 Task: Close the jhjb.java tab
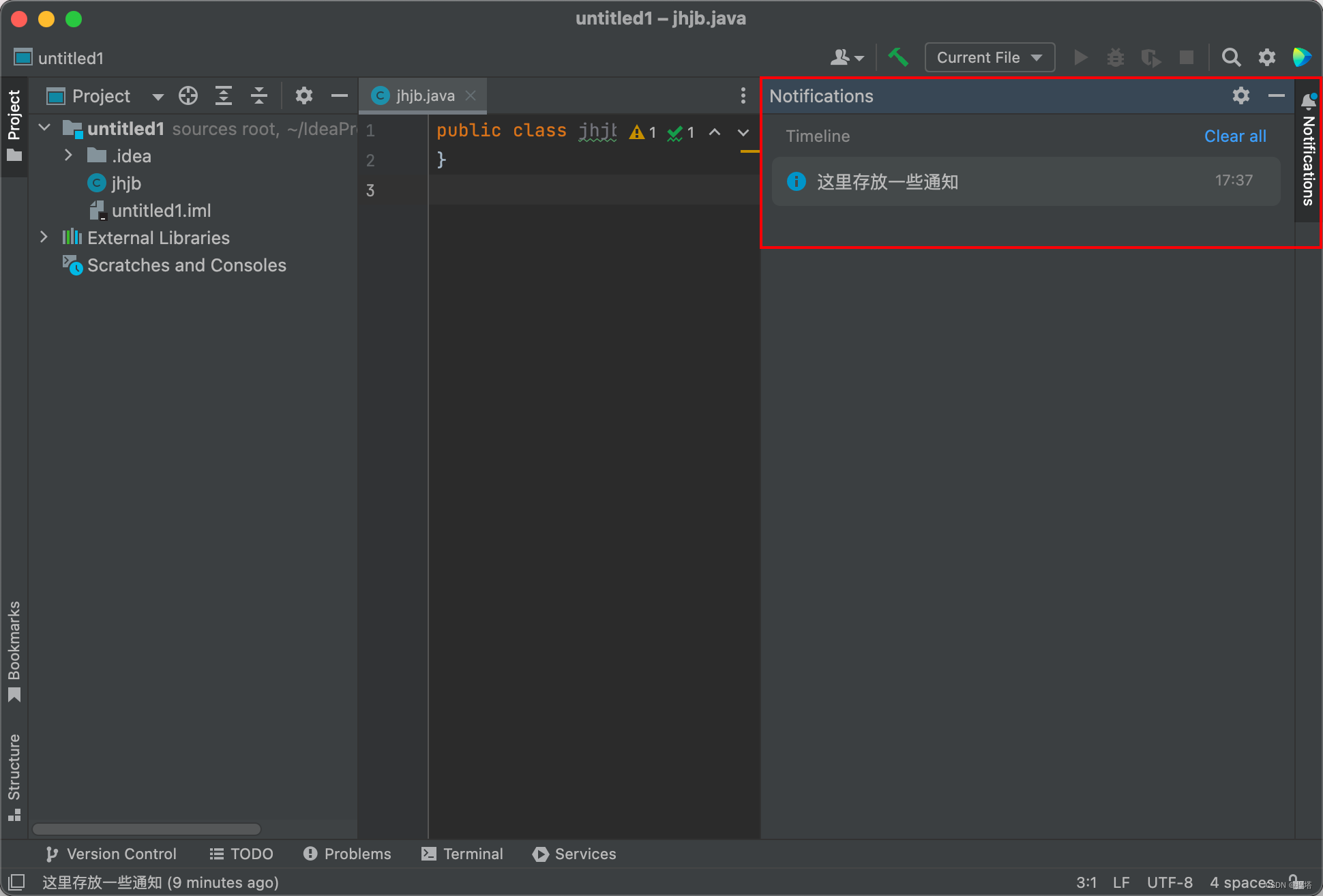coord(471,95)
